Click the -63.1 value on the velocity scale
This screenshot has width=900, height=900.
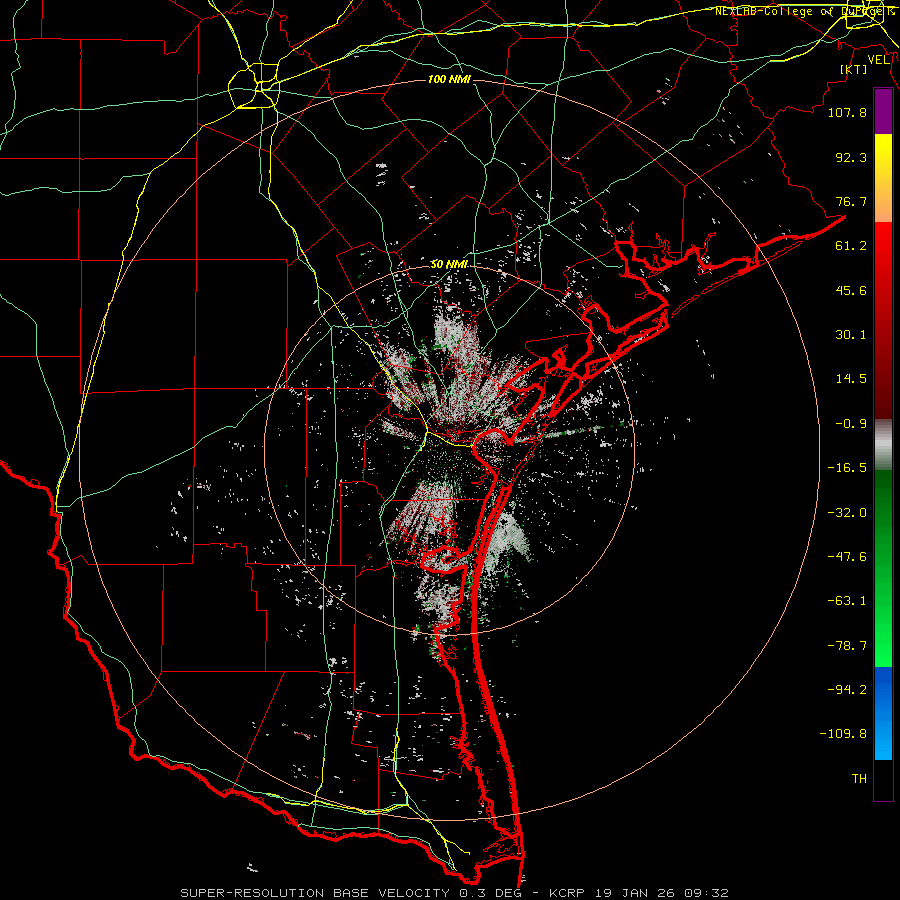(x=847, y=601)
